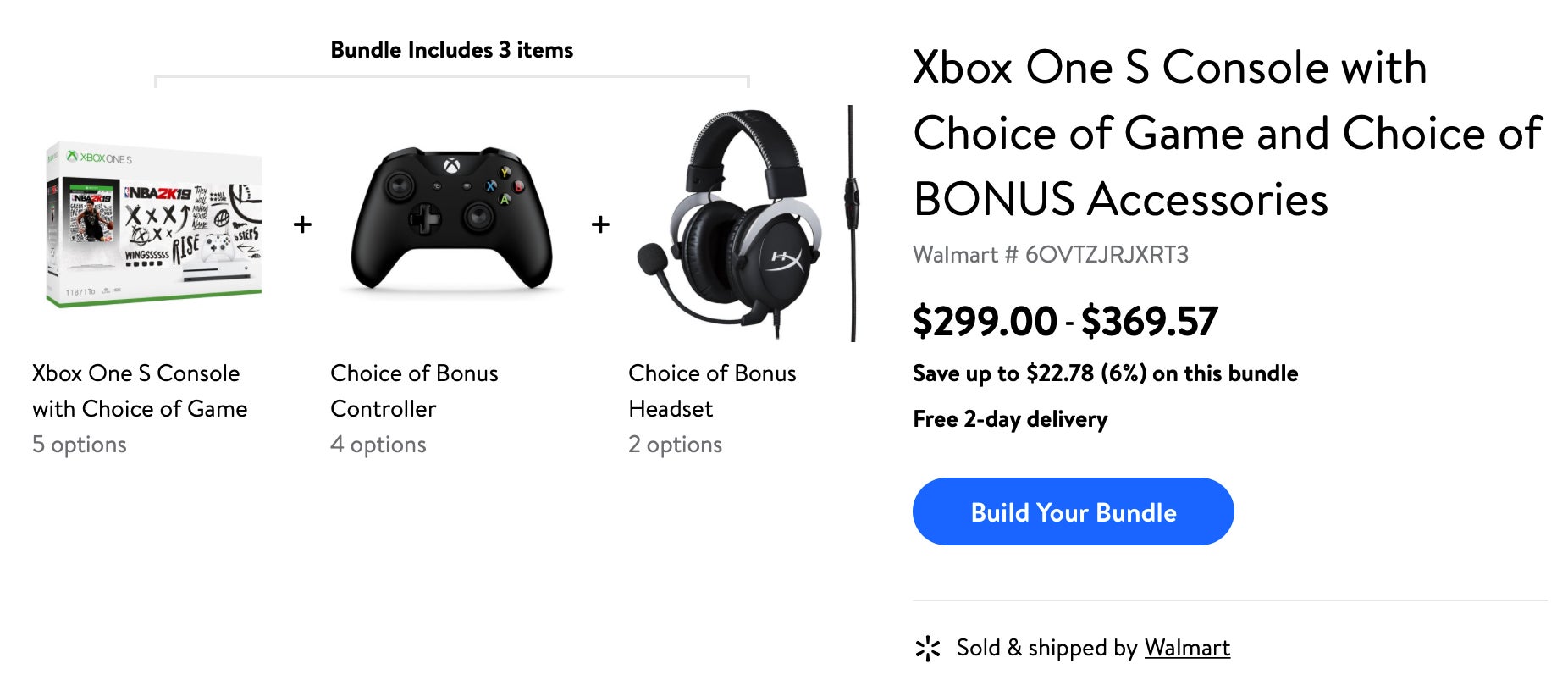Click the Xbox One S Console with Choice of Game label
The height and width of the screenshot is (691, 1568).
click(140, 391)
